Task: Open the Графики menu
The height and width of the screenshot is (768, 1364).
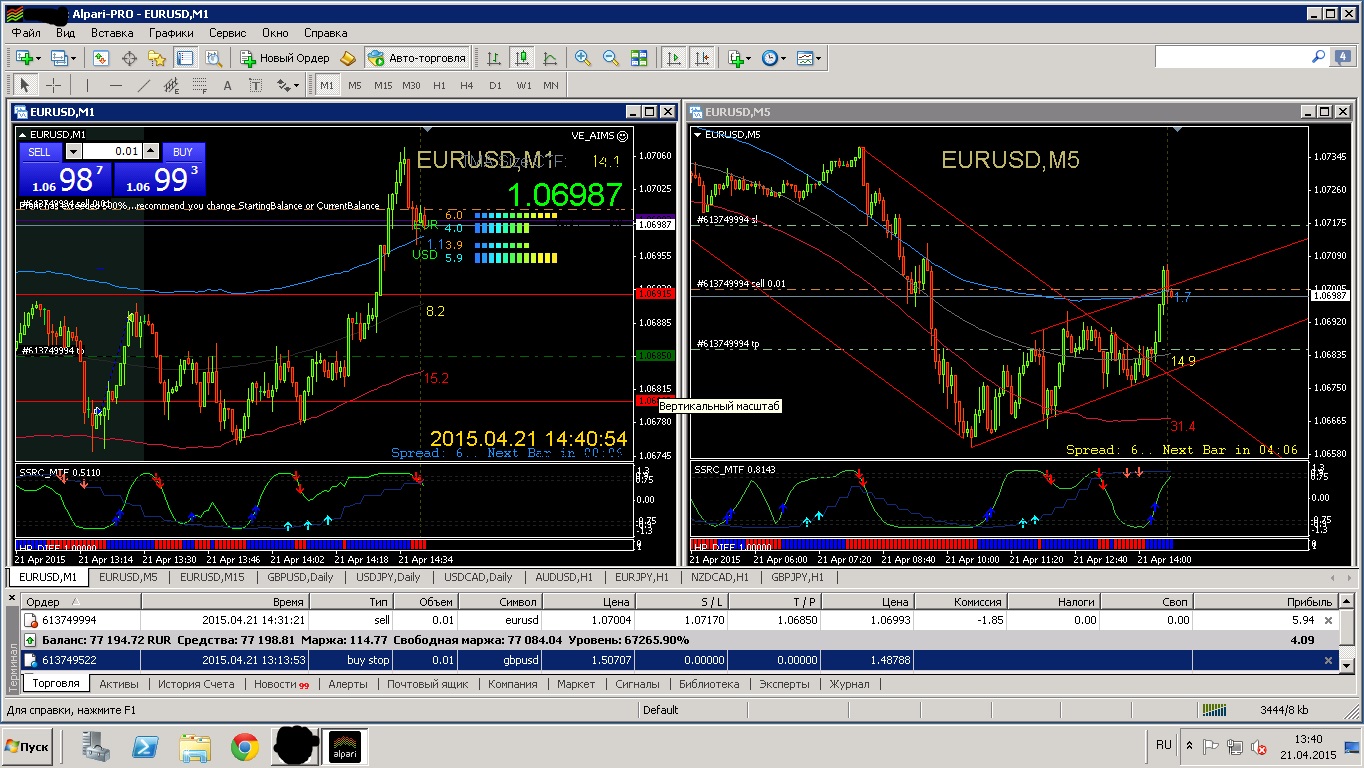Action: pos(171,32)
